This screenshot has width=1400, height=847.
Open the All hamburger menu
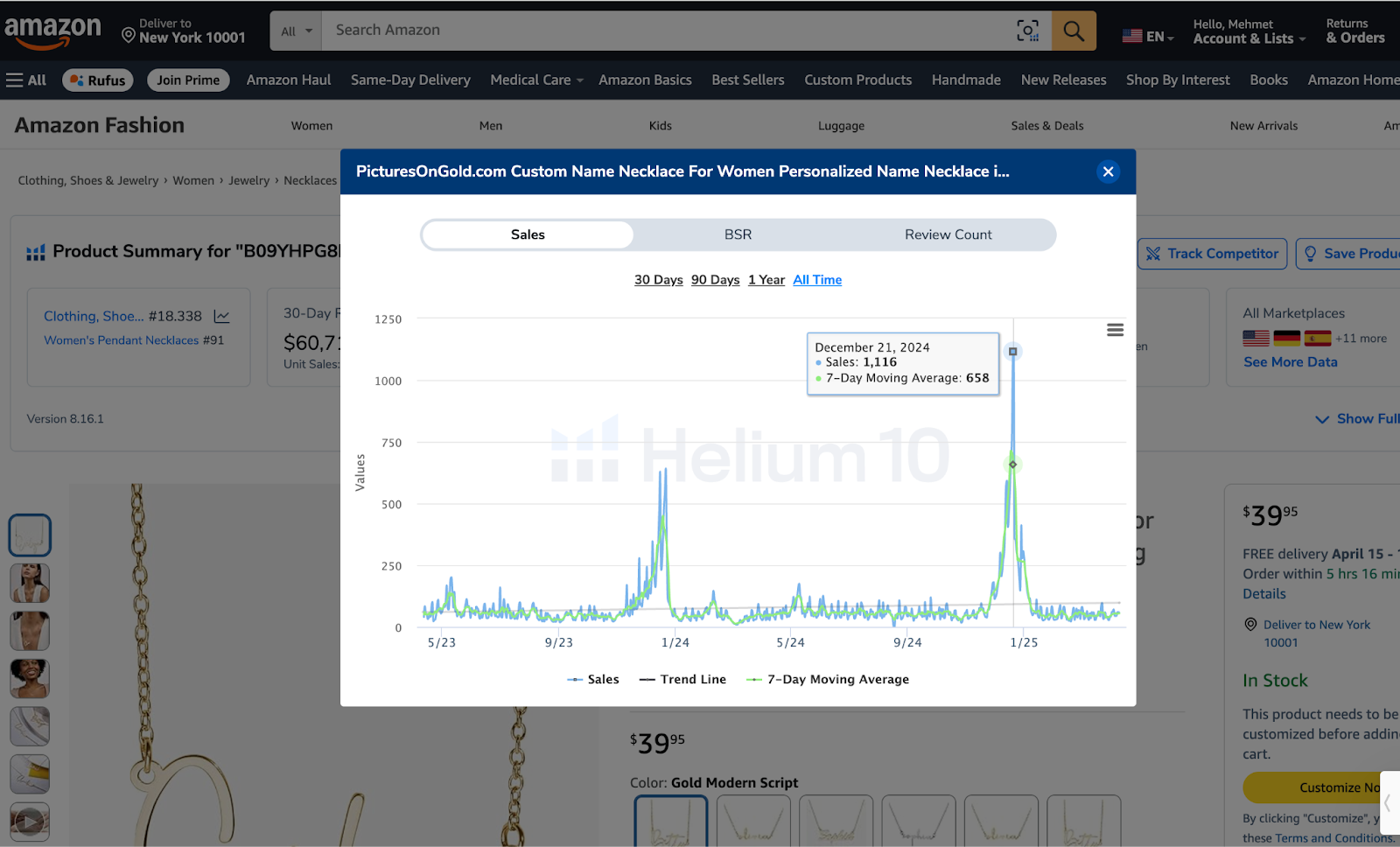pos(26,80)
